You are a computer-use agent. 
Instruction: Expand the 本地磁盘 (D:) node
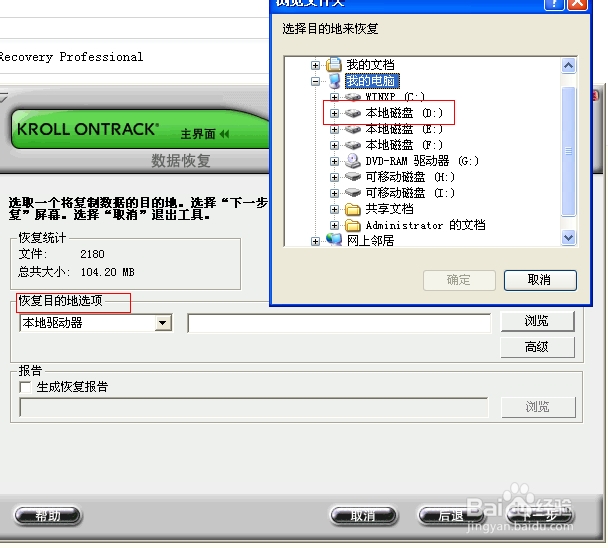point(334,113)
